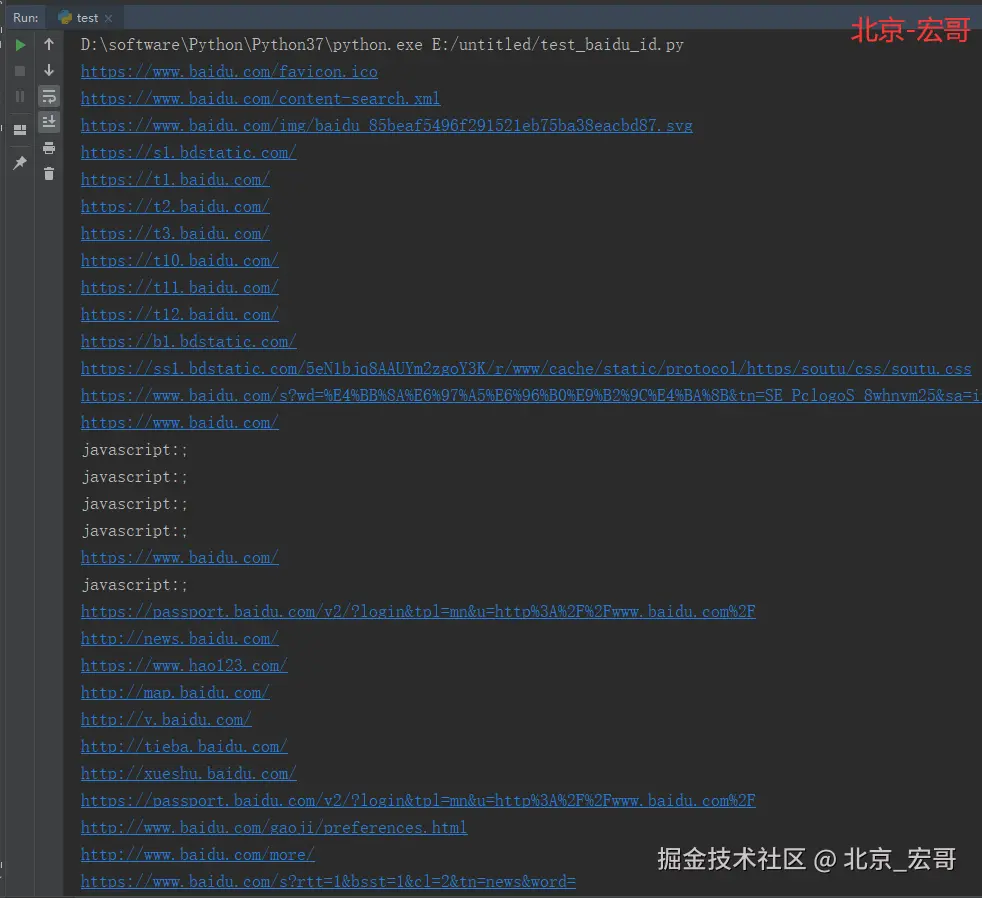
Task: Open the https://t2.baidu.com/ link
Action: coord(175,207)
